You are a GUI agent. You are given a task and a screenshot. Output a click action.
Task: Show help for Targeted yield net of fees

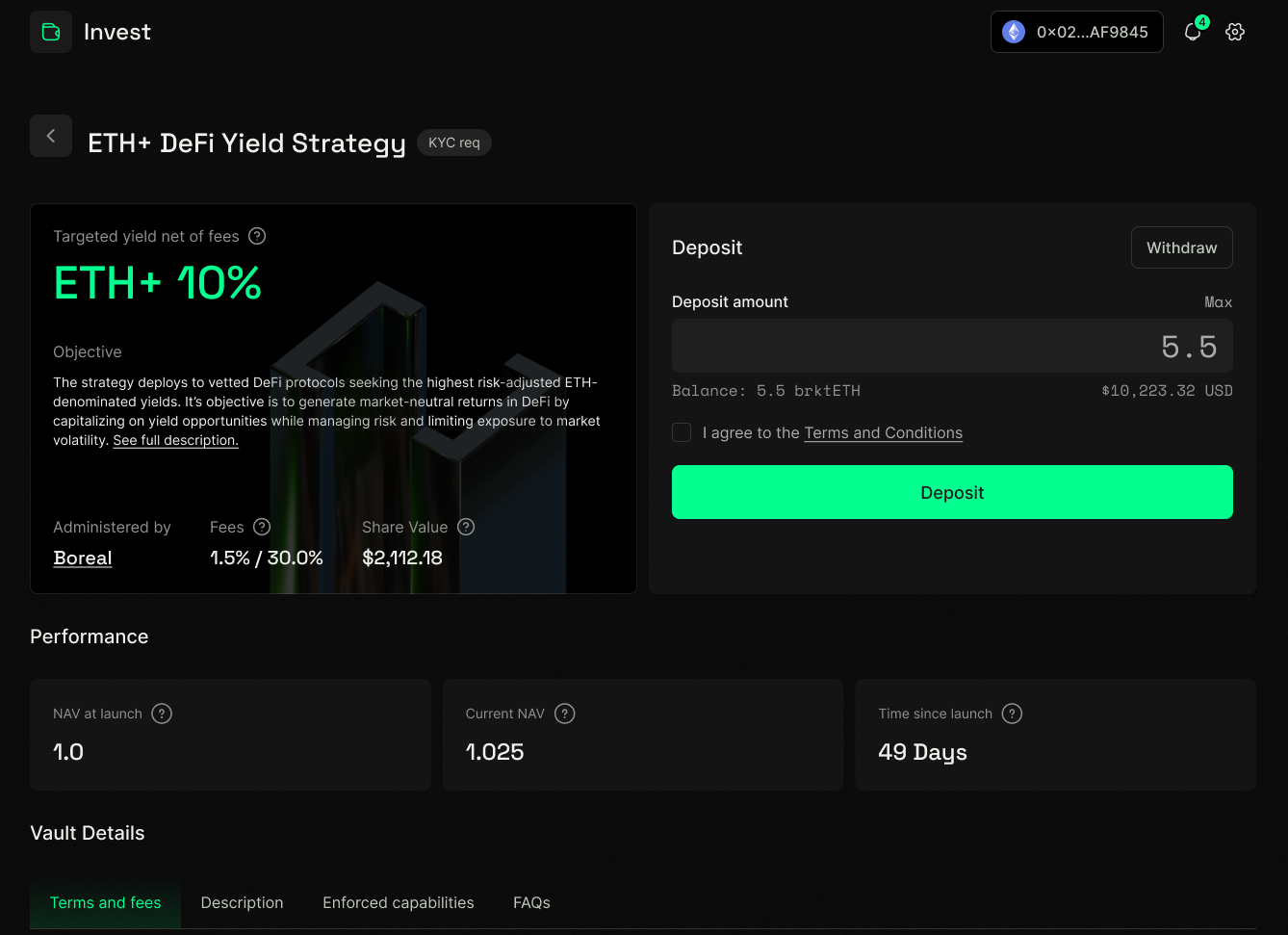[x=257, y=236]
